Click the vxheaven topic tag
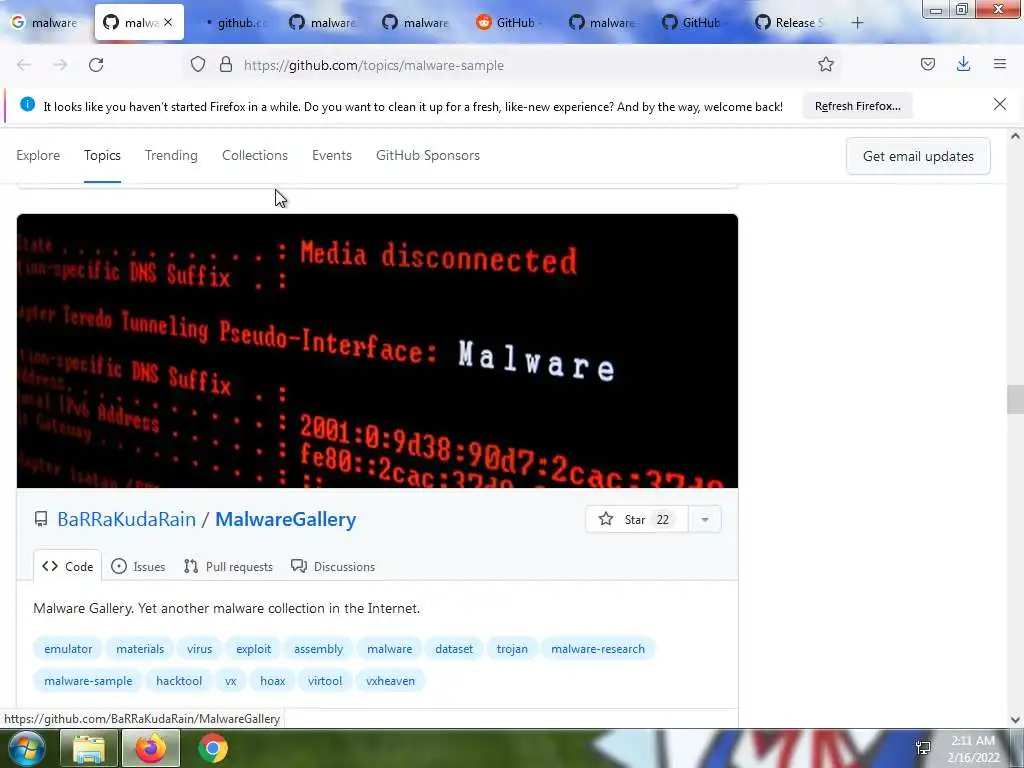This screenshot has width=1024, height=768. [x=390, y=680]
